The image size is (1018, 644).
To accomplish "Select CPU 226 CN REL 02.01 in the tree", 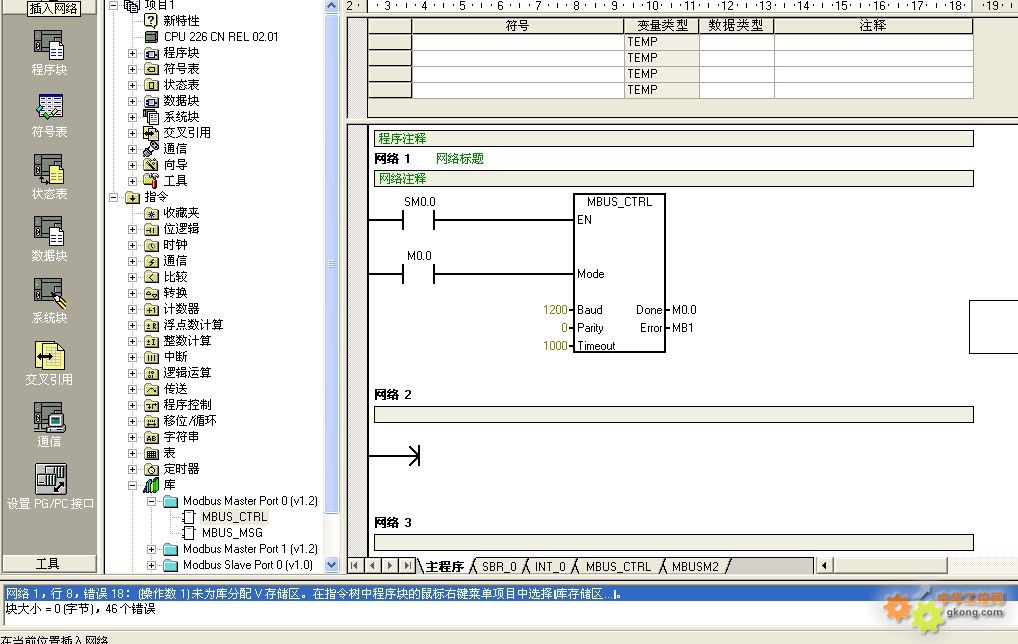I will (221, 37).
